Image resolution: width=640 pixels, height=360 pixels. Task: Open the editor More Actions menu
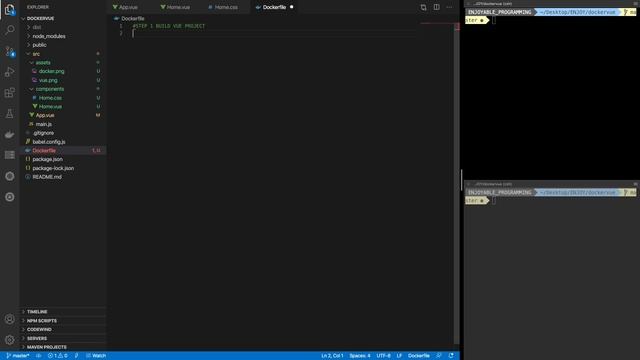449,7
